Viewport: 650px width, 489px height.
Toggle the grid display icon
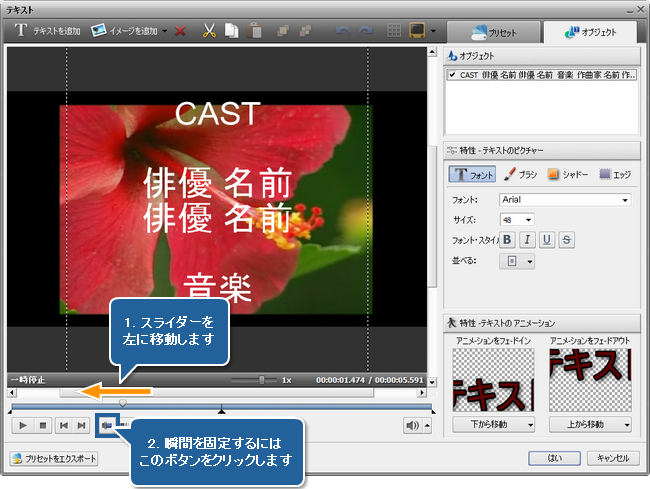(393, 31)
